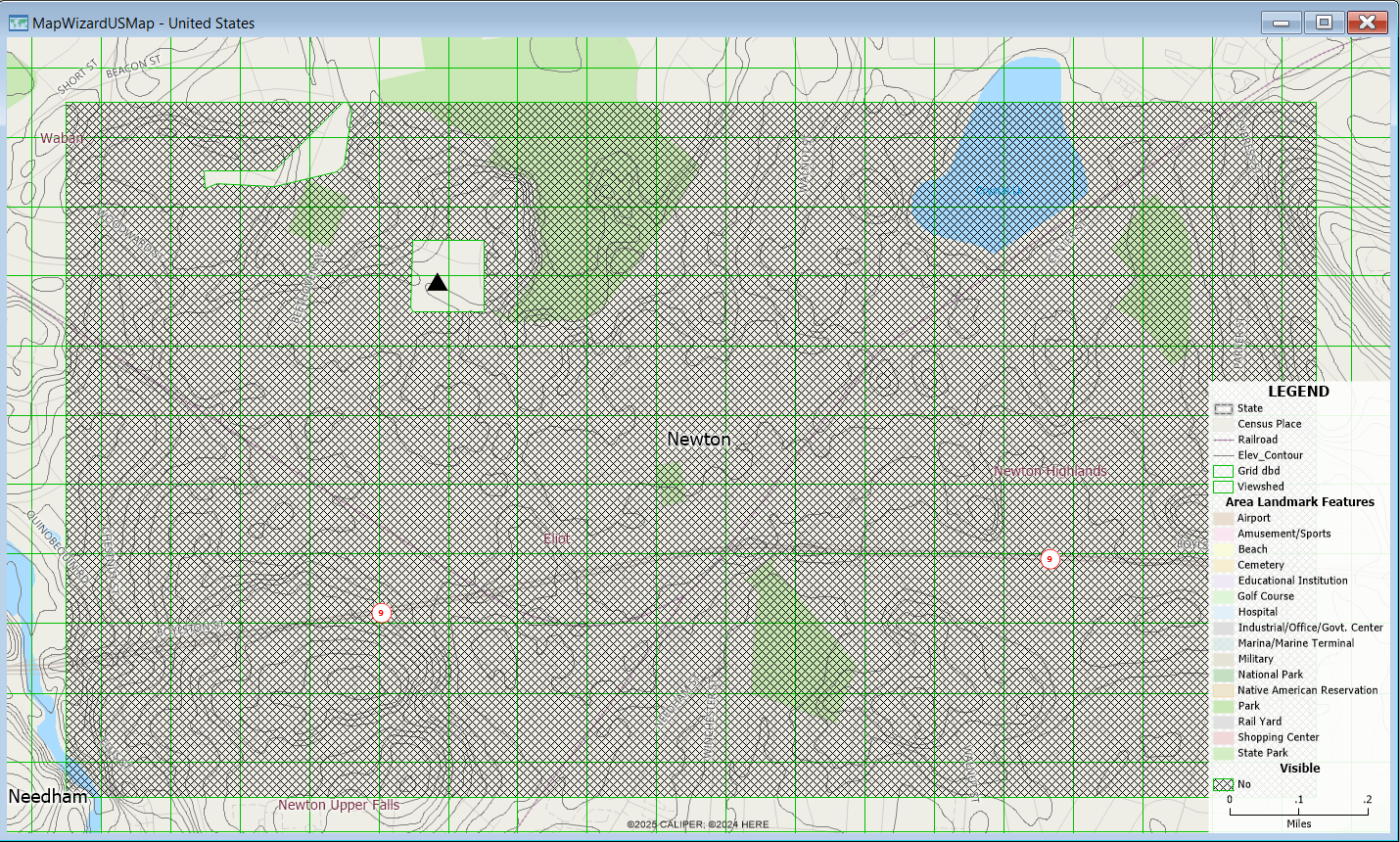The width and height of the screenshot is (1400, 842).
Task: Click the Hospital color swatch in legend
Action: pyautogui.click(x=1223, y=612)
